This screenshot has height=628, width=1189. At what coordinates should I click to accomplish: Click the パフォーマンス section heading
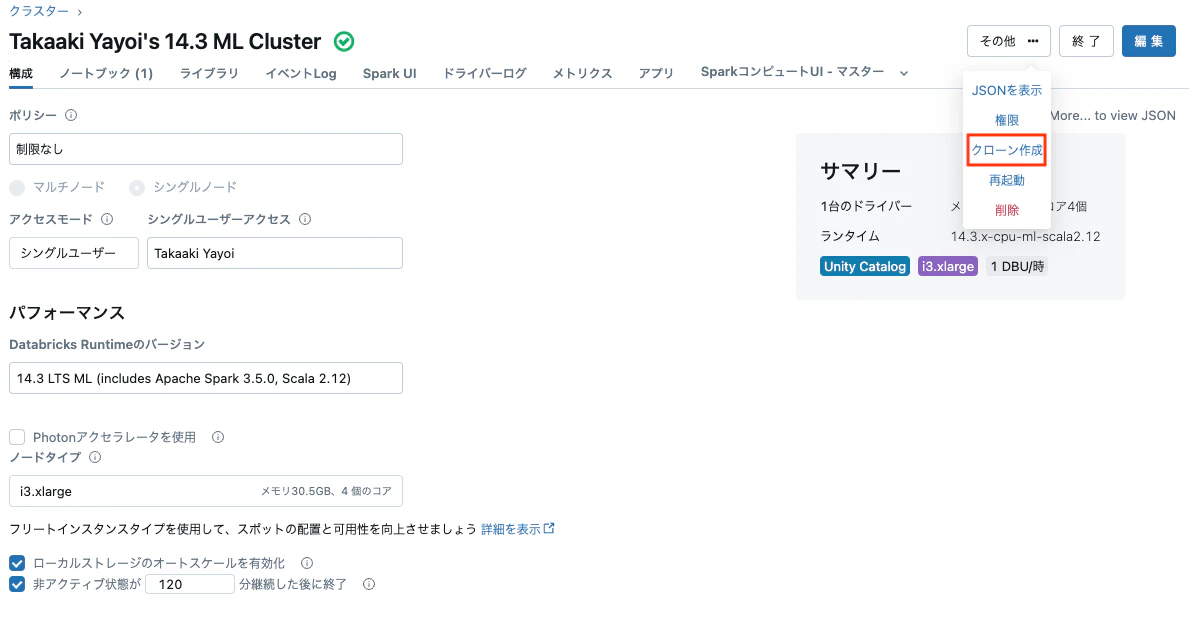67,312
